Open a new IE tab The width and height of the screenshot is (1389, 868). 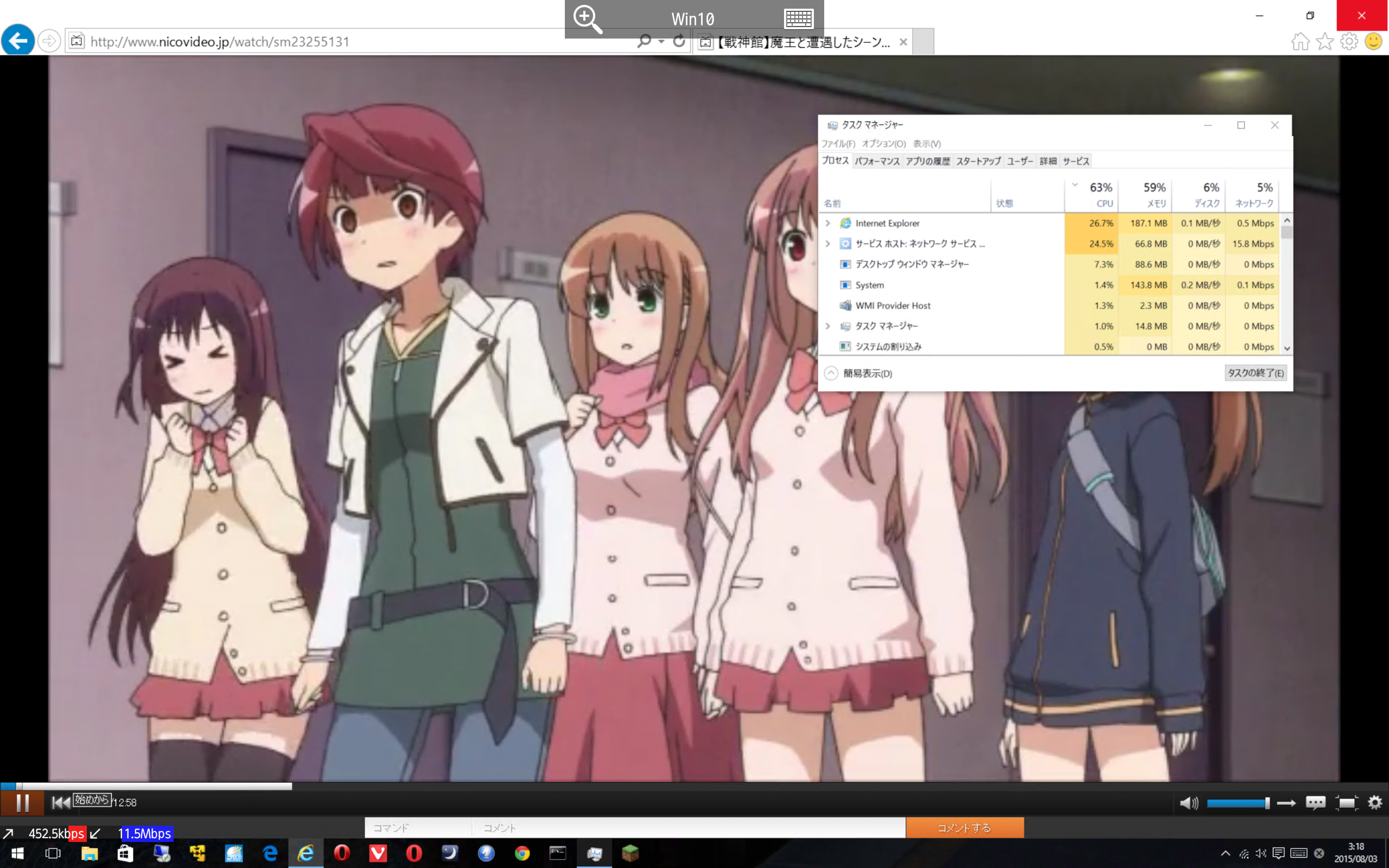coord(922,42)
